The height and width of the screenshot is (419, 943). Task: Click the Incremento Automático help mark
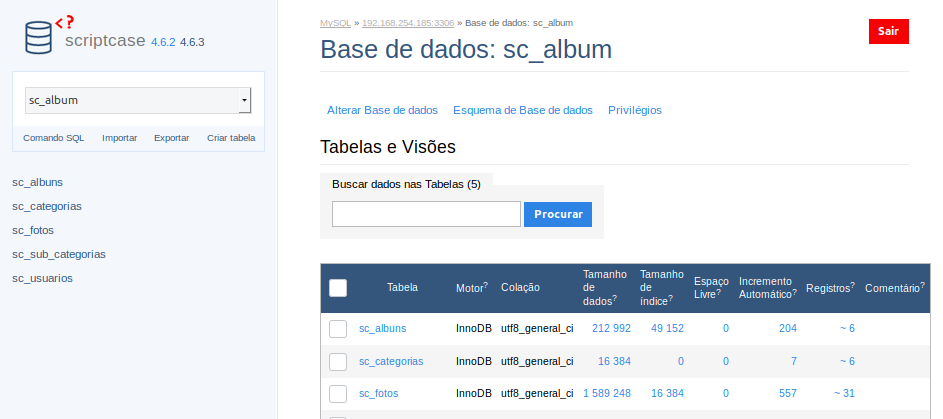click(794, 292)
